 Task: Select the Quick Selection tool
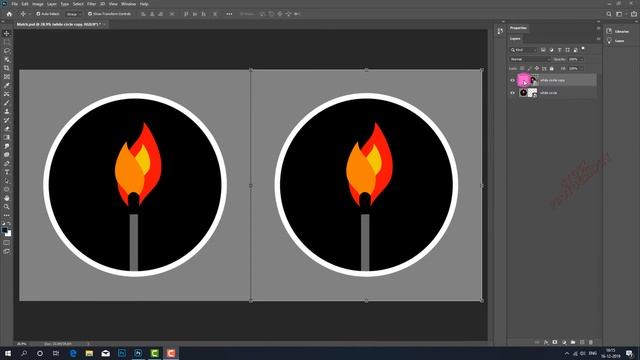point(7,59)
